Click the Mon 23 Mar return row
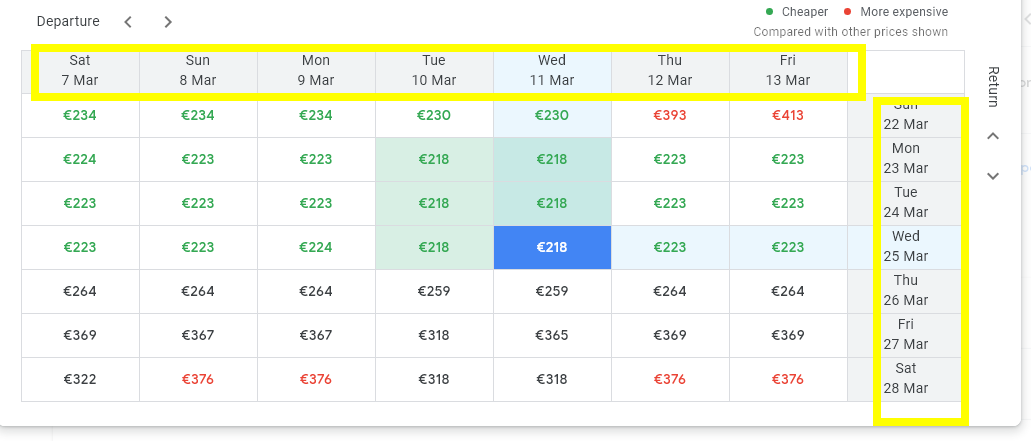 point(906,158)
